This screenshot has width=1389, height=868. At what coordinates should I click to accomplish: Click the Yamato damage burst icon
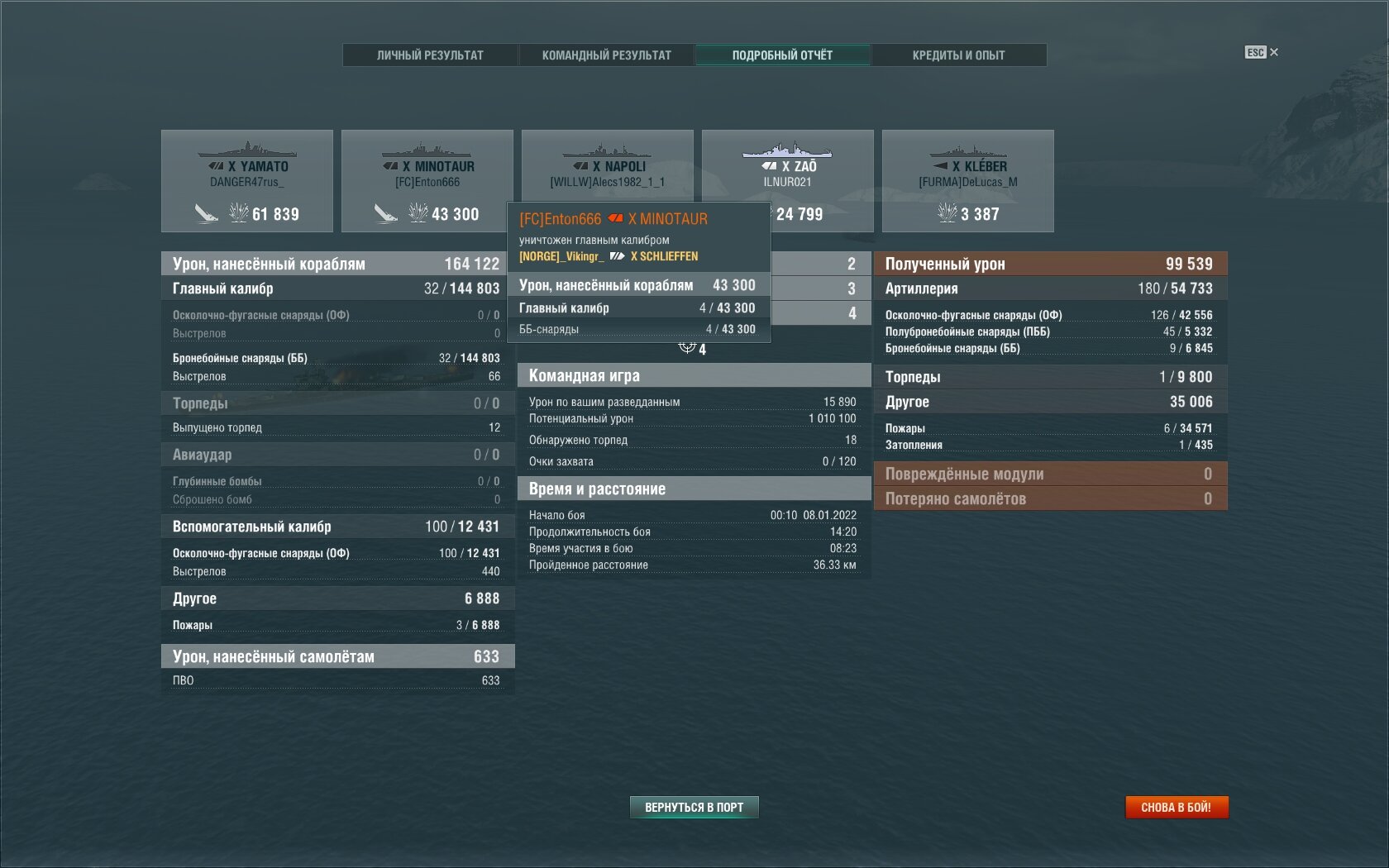[x=239, y=213]
